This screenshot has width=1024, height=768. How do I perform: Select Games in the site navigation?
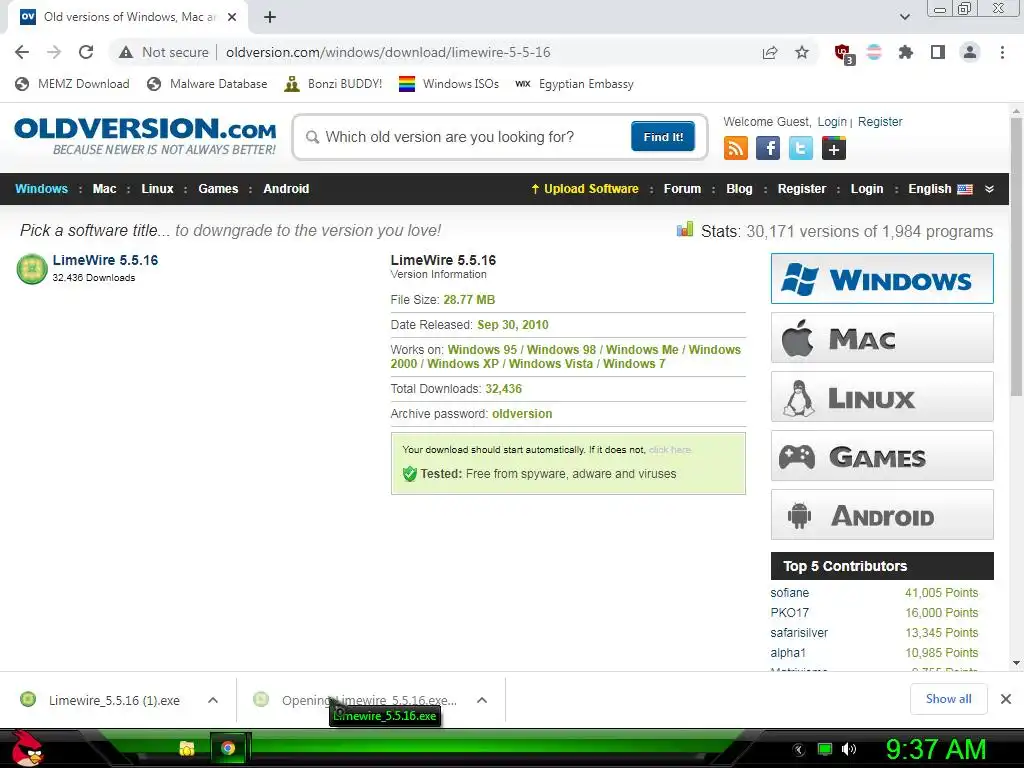(218, 189)
